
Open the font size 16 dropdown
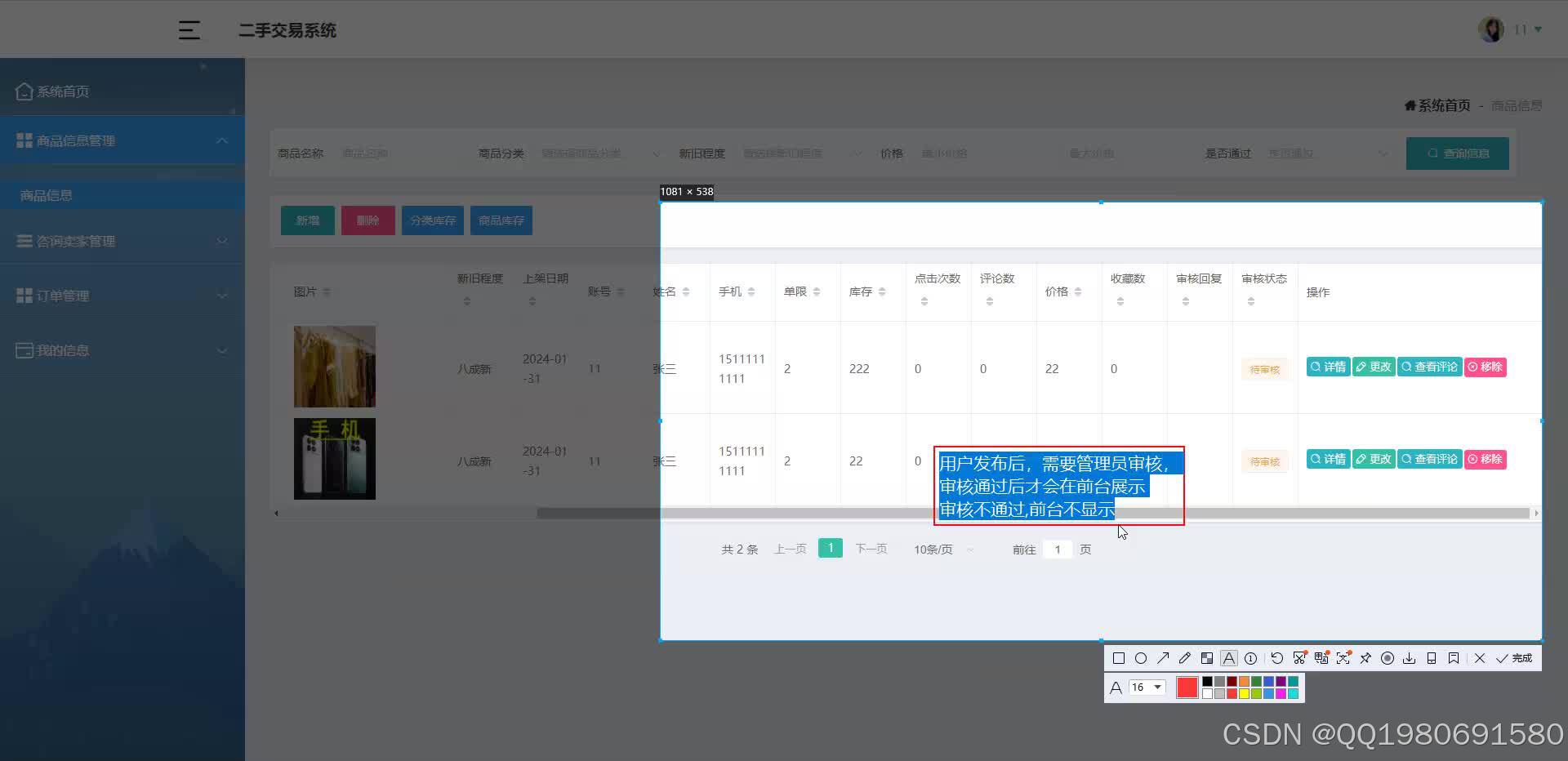tap(1147, 688)
